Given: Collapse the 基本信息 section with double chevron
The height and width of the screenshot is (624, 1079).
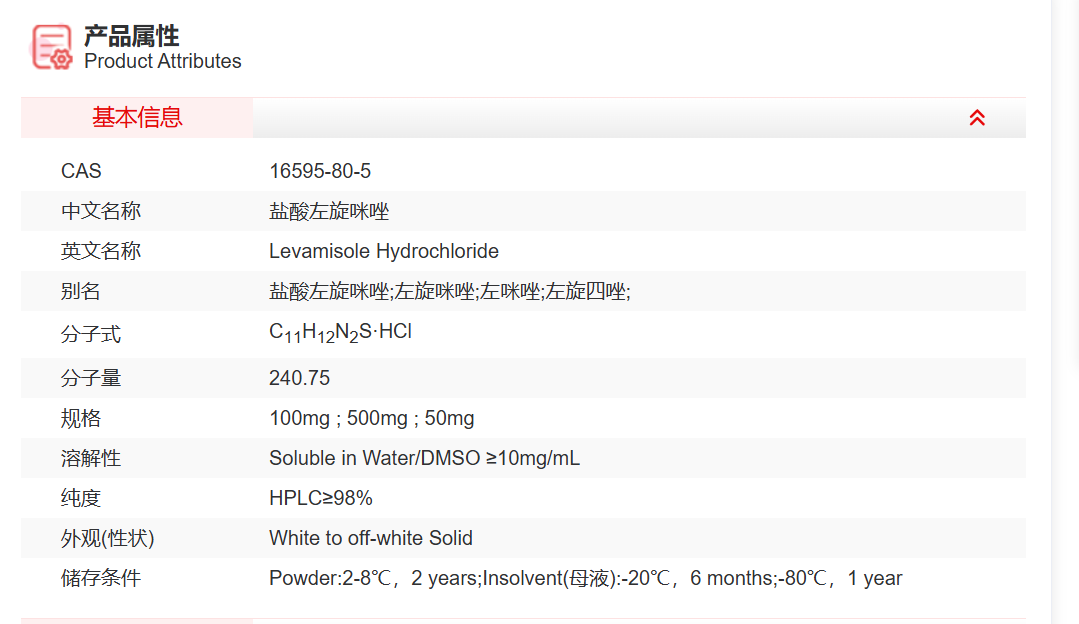Looking at the screenshot, I should [x=977, y=118].
